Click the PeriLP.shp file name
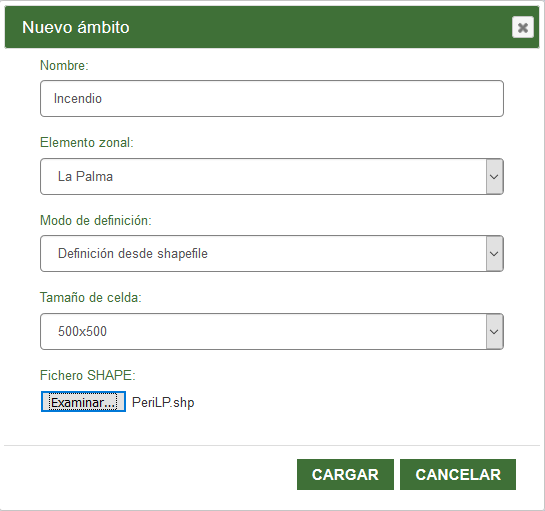This screenshot has height=511, width=545. (163, 403)
